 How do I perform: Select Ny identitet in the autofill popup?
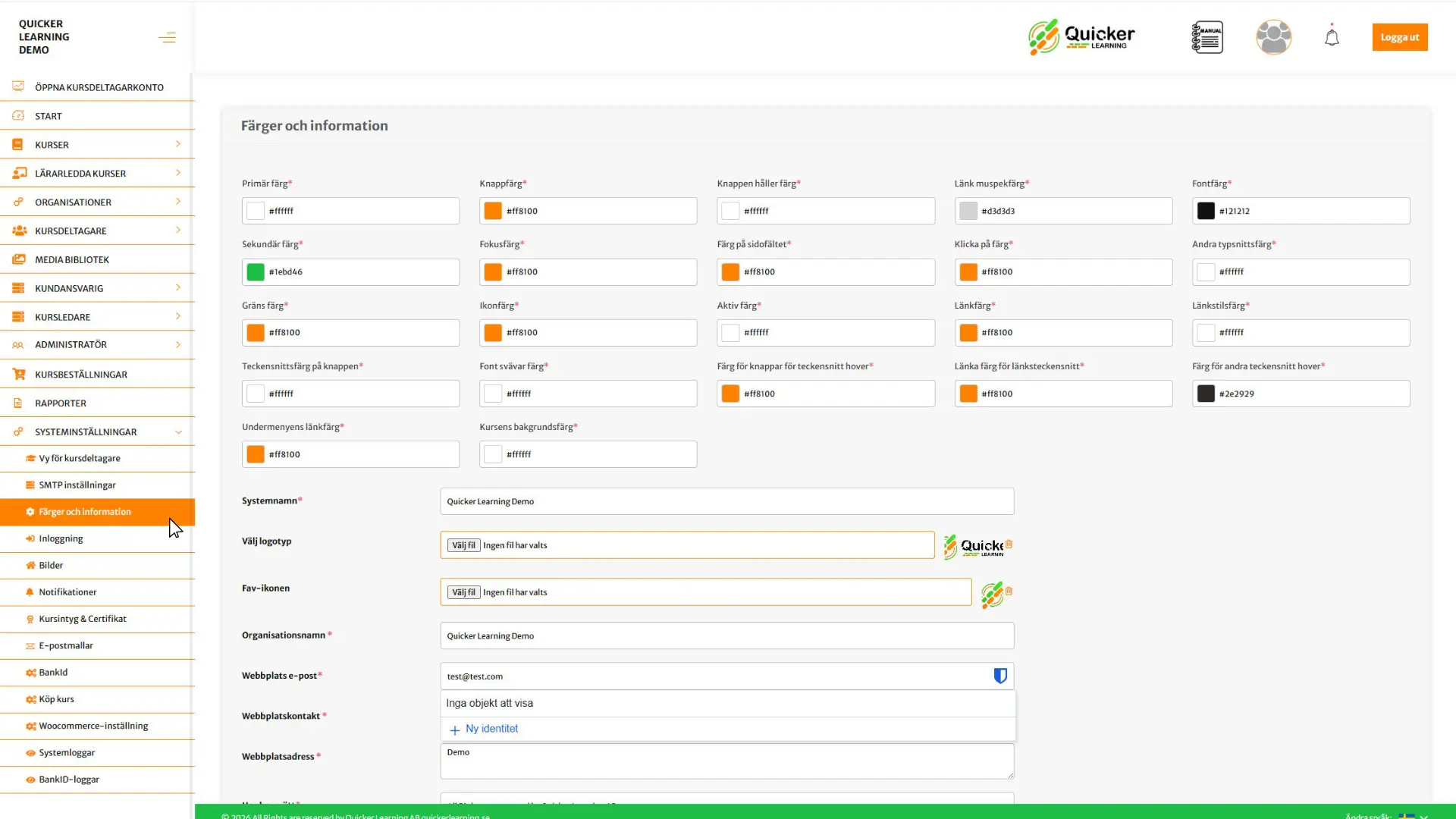click(491, 729)
